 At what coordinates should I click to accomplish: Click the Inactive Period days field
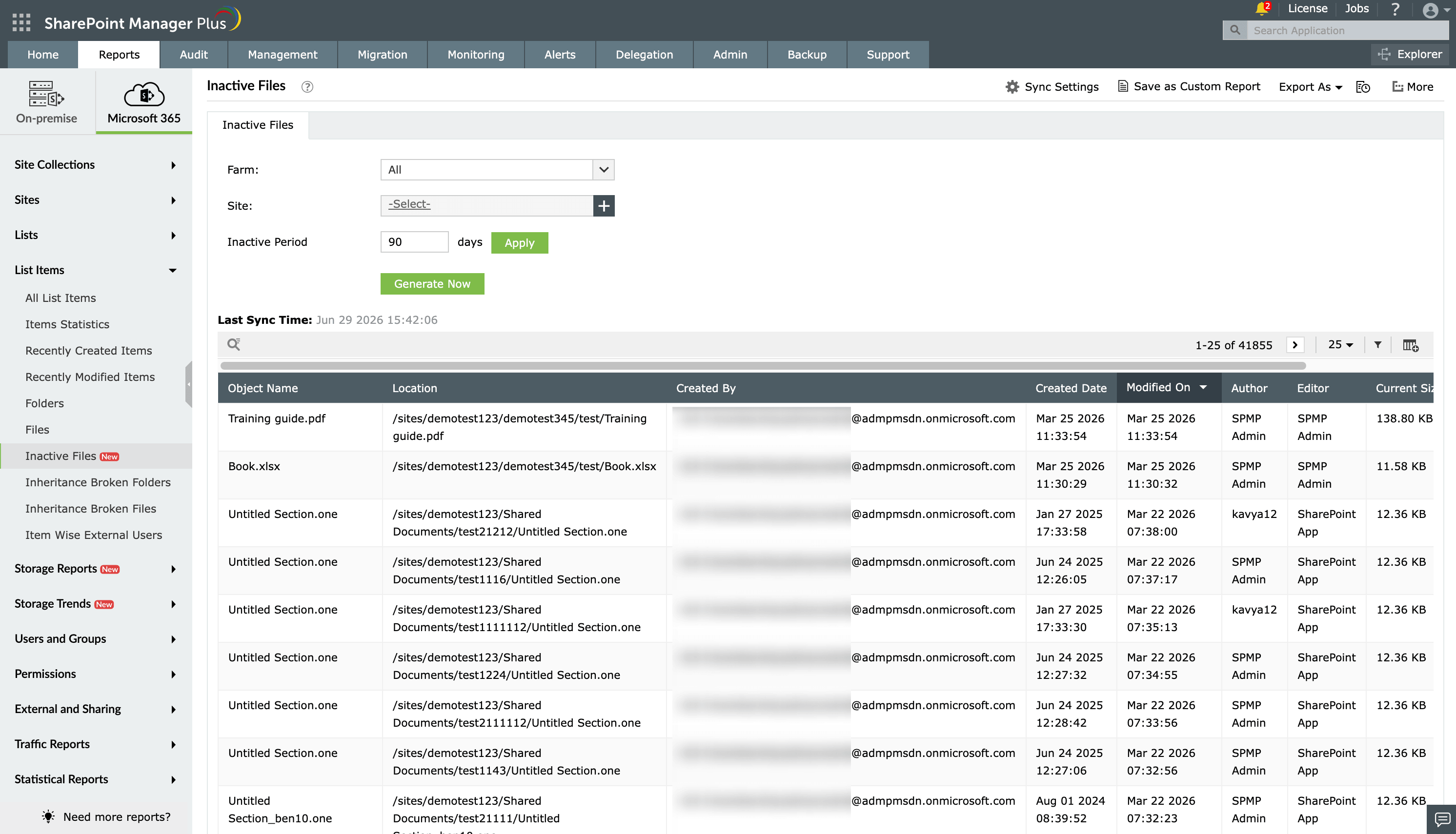414,242
